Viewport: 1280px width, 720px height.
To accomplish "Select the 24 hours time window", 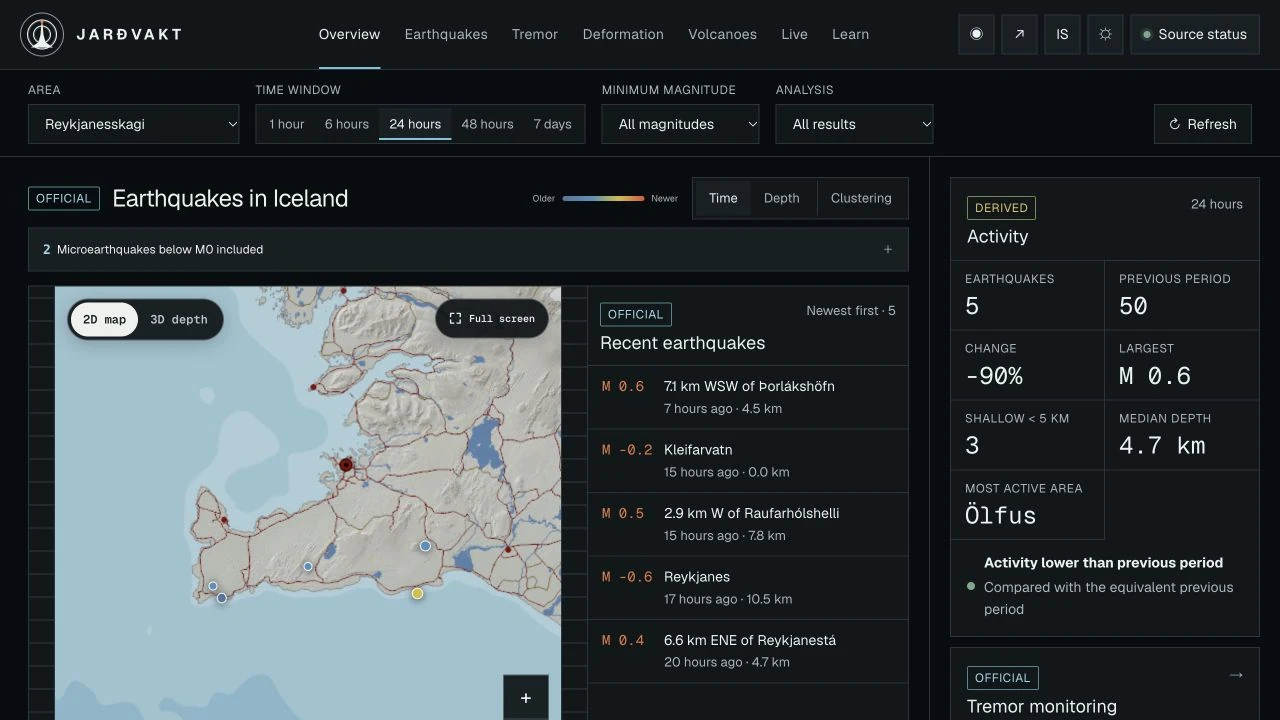I will pos(415,124).
